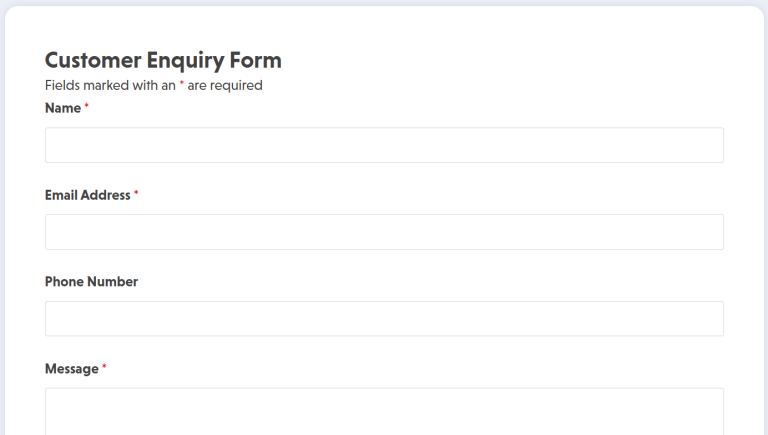
Task: Click the word Number in the label
Action: point(113,282)
